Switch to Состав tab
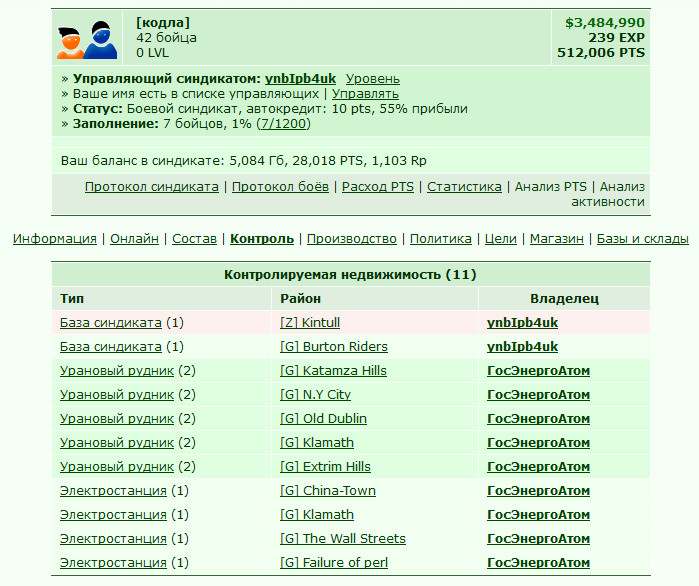 pyautogui.click(x=194, y=239)
